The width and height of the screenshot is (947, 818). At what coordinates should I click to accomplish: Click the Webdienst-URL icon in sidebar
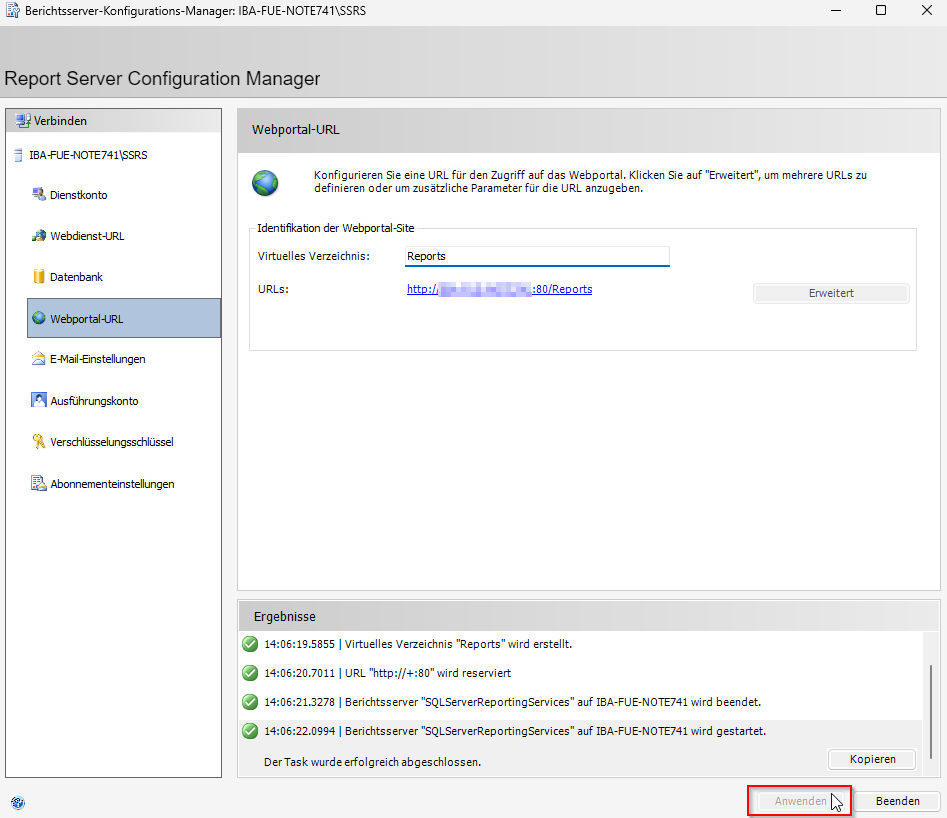coord(39,236)
